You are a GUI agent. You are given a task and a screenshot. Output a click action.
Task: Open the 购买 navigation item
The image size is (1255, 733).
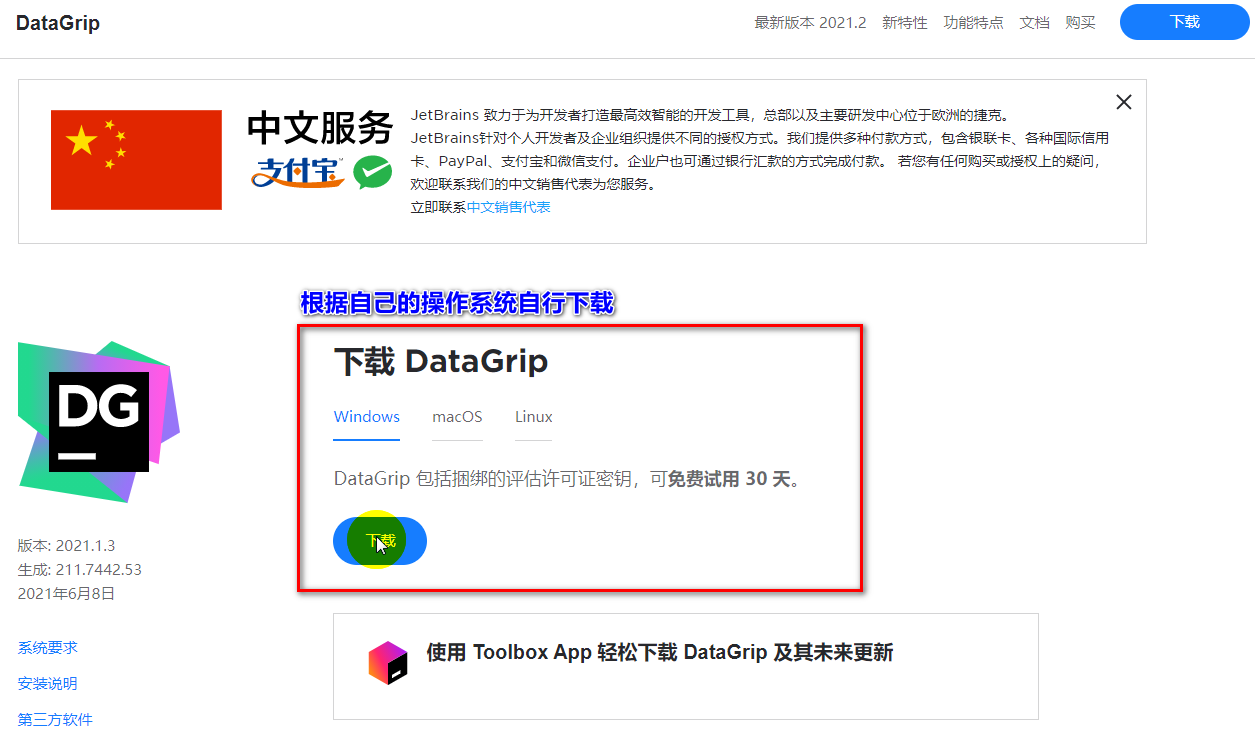click(1081, 22)
